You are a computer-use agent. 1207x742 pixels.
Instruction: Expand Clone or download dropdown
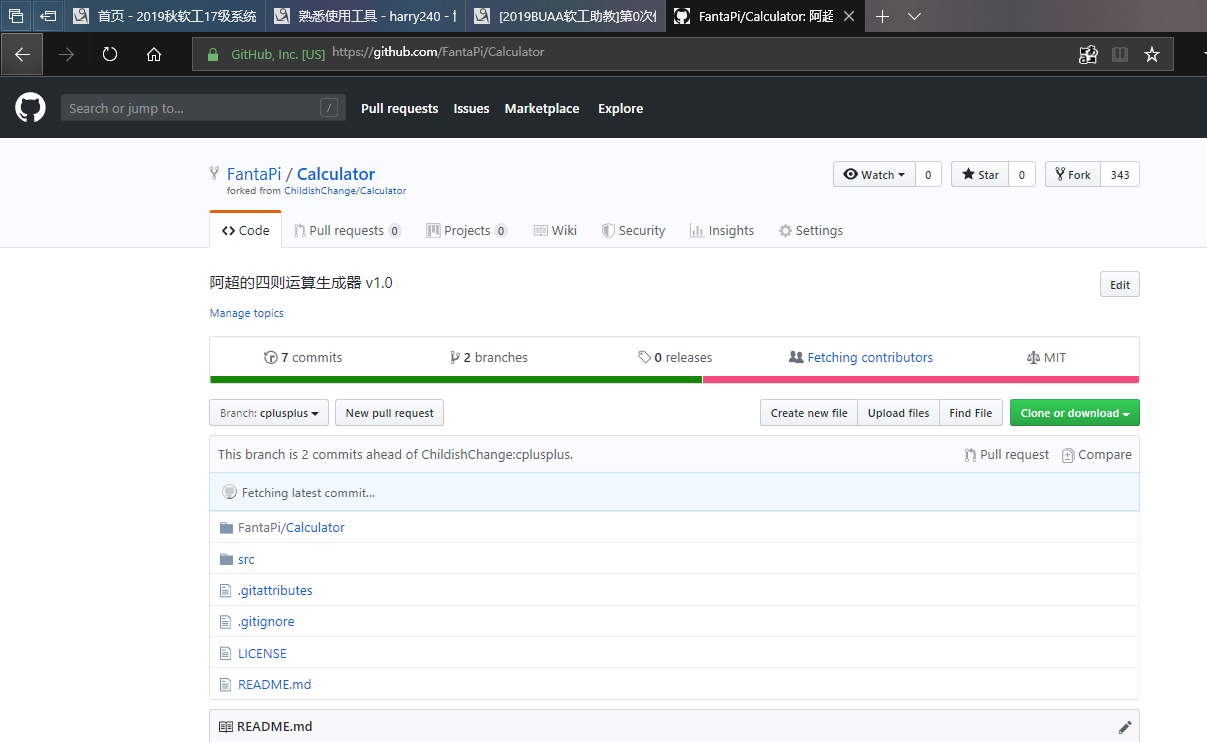(1074, 413)
